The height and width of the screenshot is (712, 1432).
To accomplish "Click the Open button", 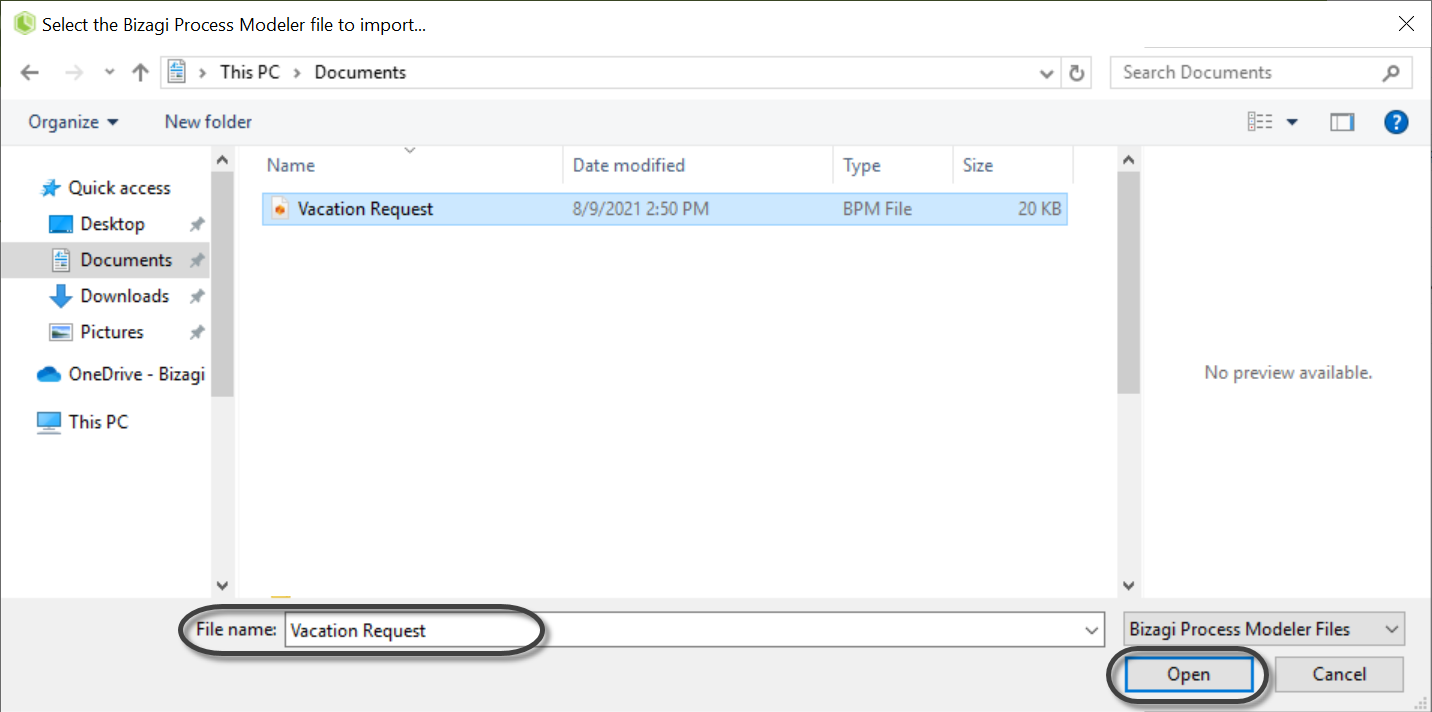I will coord(1188,675).
